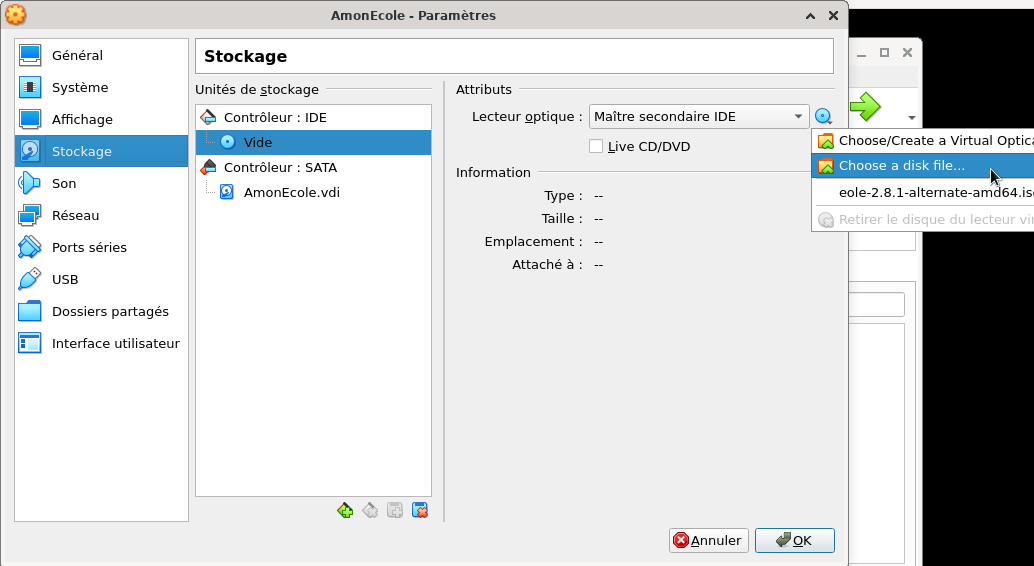This screenshot has height=566, width=1034.
Task: Click the VirtualBox gear icon in title bar
Action: (15, 15)
